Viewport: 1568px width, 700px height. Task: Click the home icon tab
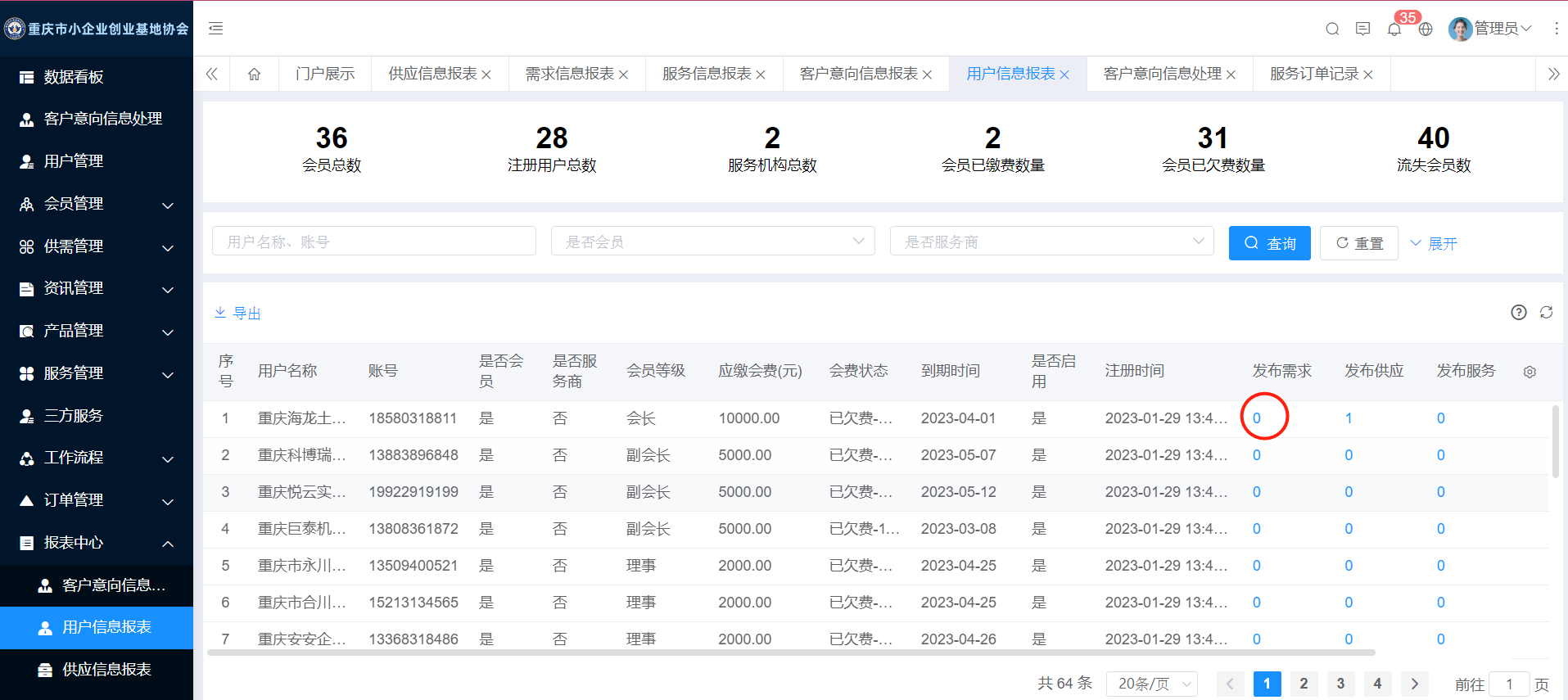[x=254, y=74]
